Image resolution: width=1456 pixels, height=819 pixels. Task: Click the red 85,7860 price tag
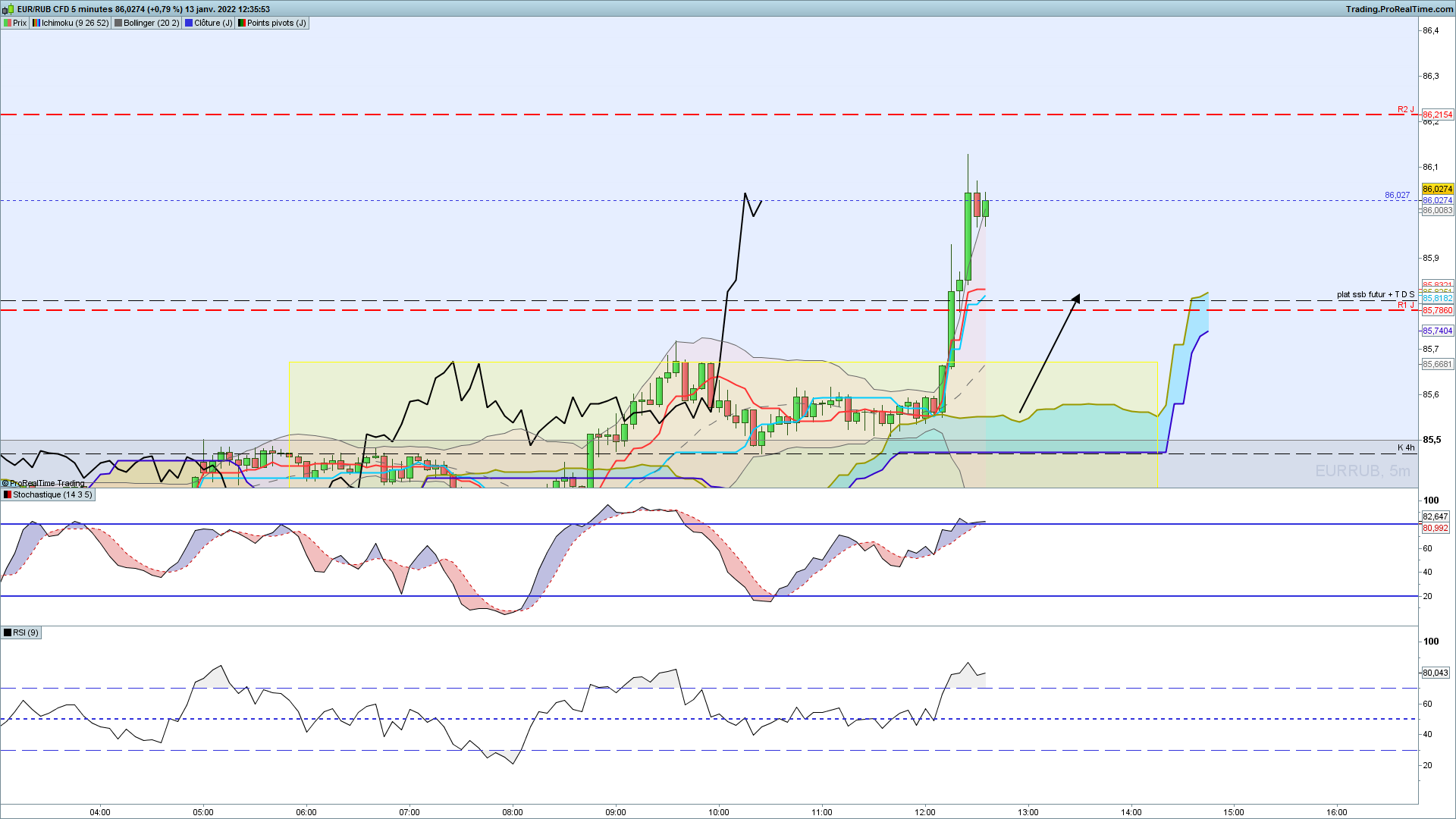(1438, 310)
